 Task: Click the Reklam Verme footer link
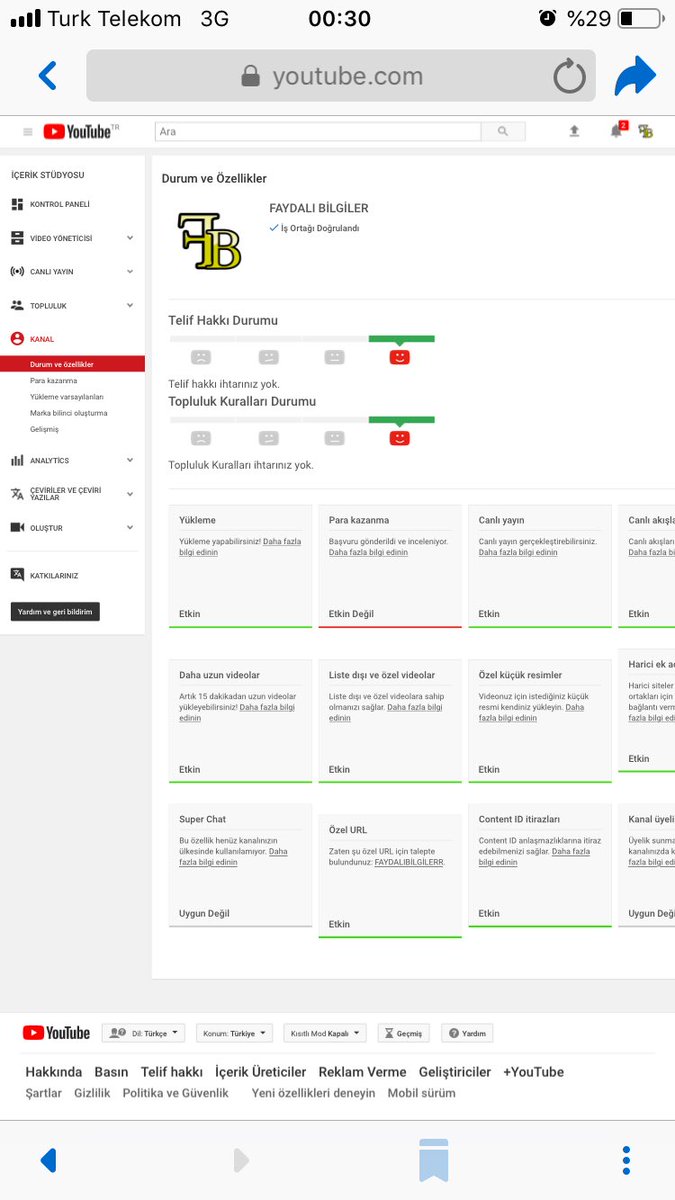(362, 1071)
